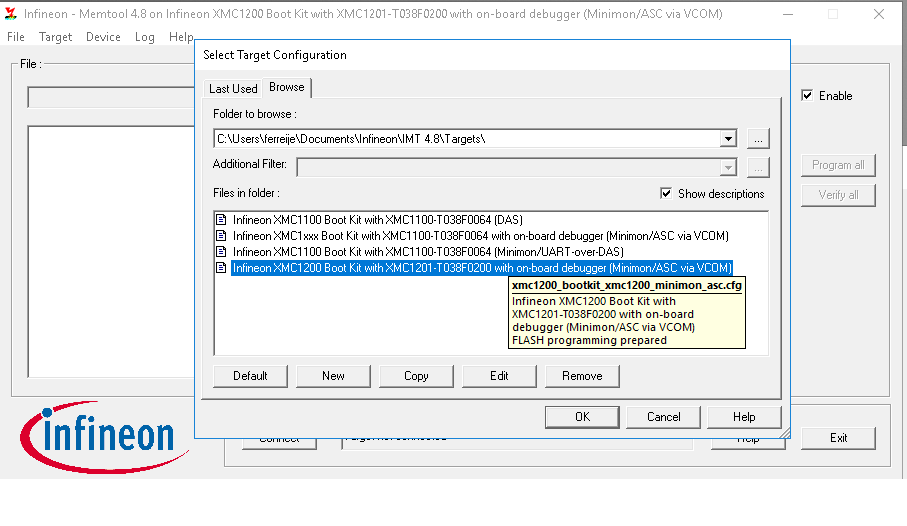The height and width of the screenshot is (526, 907).
Task: Open the File menu
Action: 16,37
